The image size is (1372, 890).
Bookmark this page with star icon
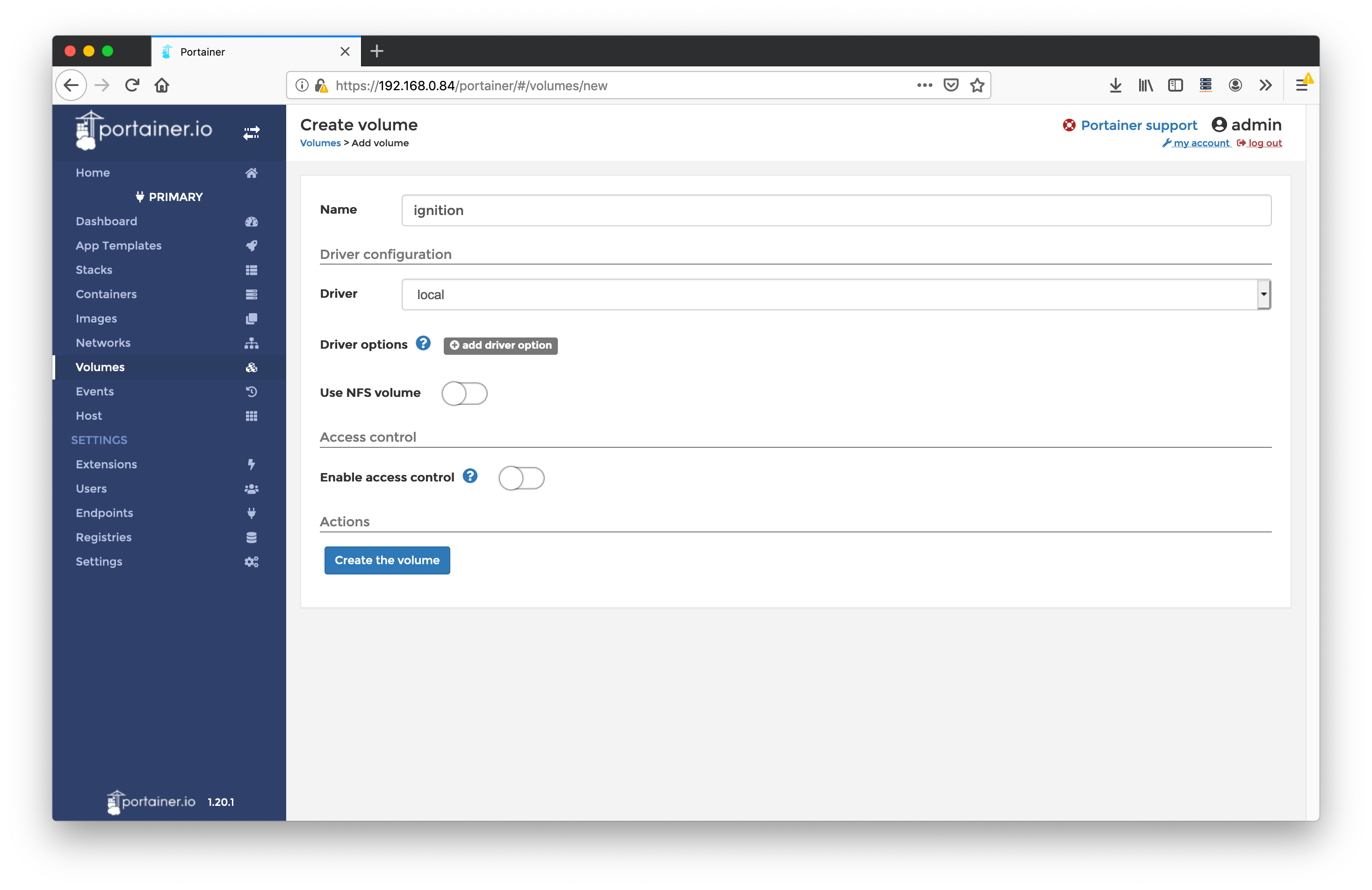coord(977,86)
